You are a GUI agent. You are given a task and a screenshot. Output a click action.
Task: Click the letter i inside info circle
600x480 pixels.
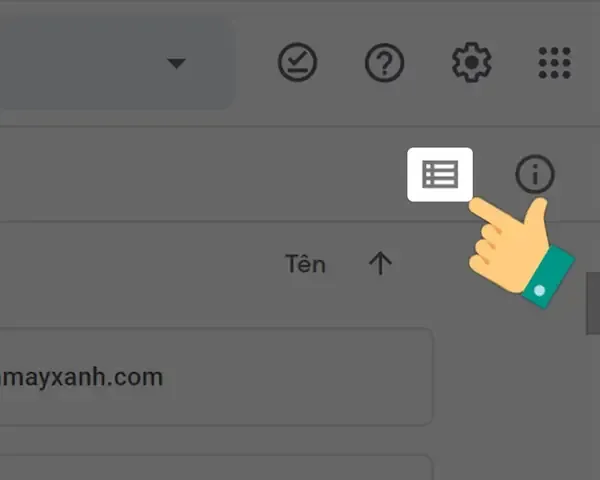(535, 174)
